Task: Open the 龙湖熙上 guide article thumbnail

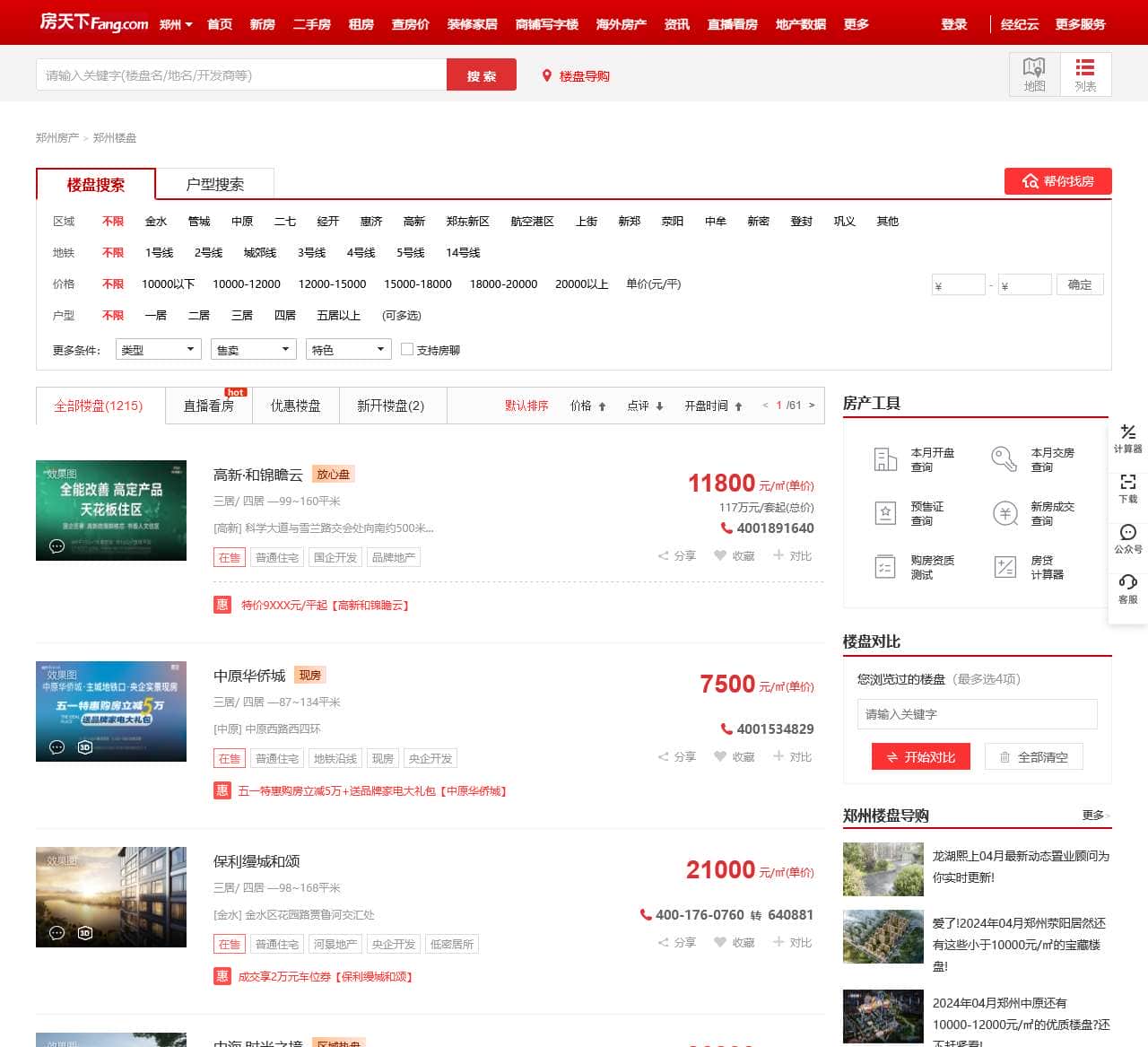Action: pyautogui.click(x=883, y=869)
